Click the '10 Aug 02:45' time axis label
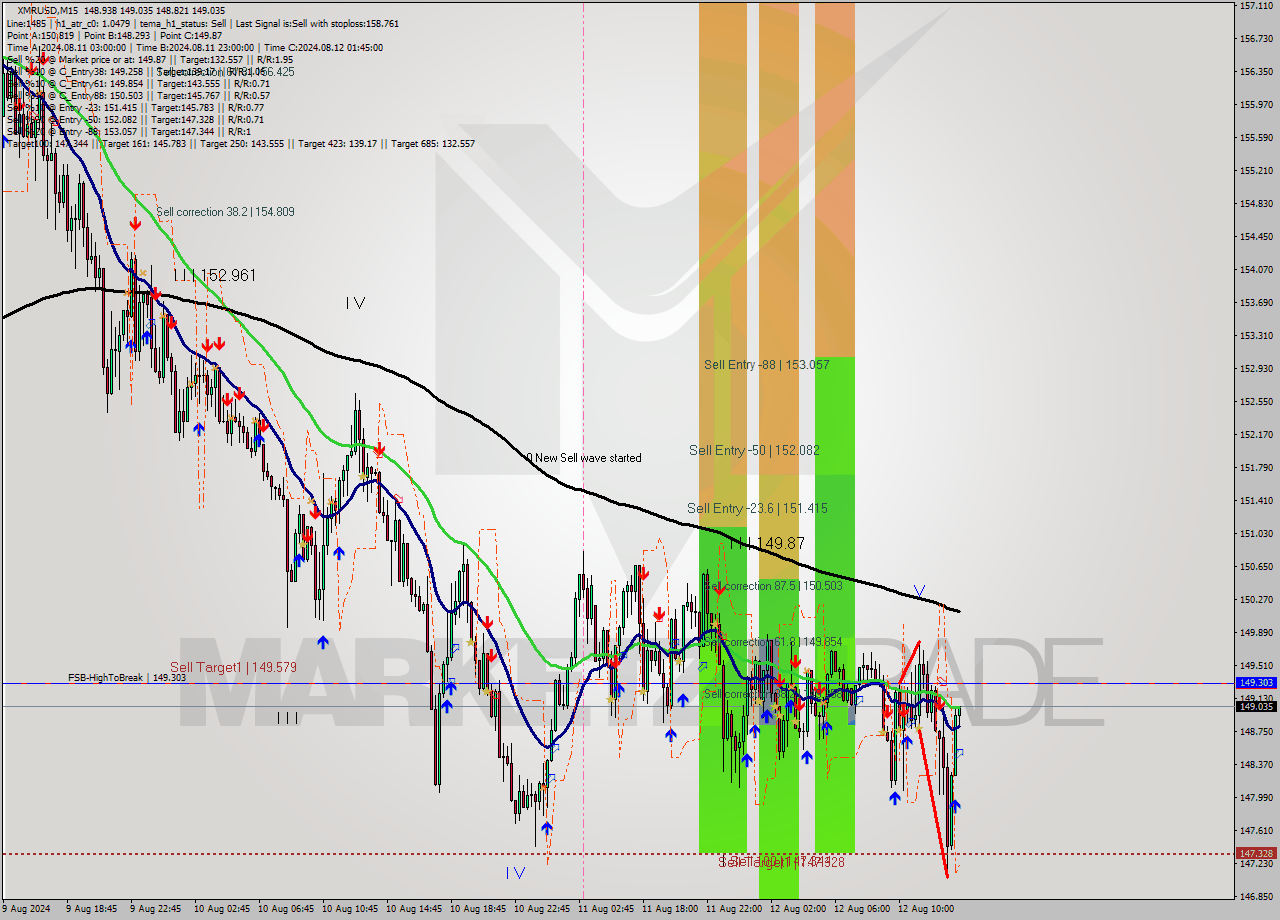 click(x=221, y=909)
